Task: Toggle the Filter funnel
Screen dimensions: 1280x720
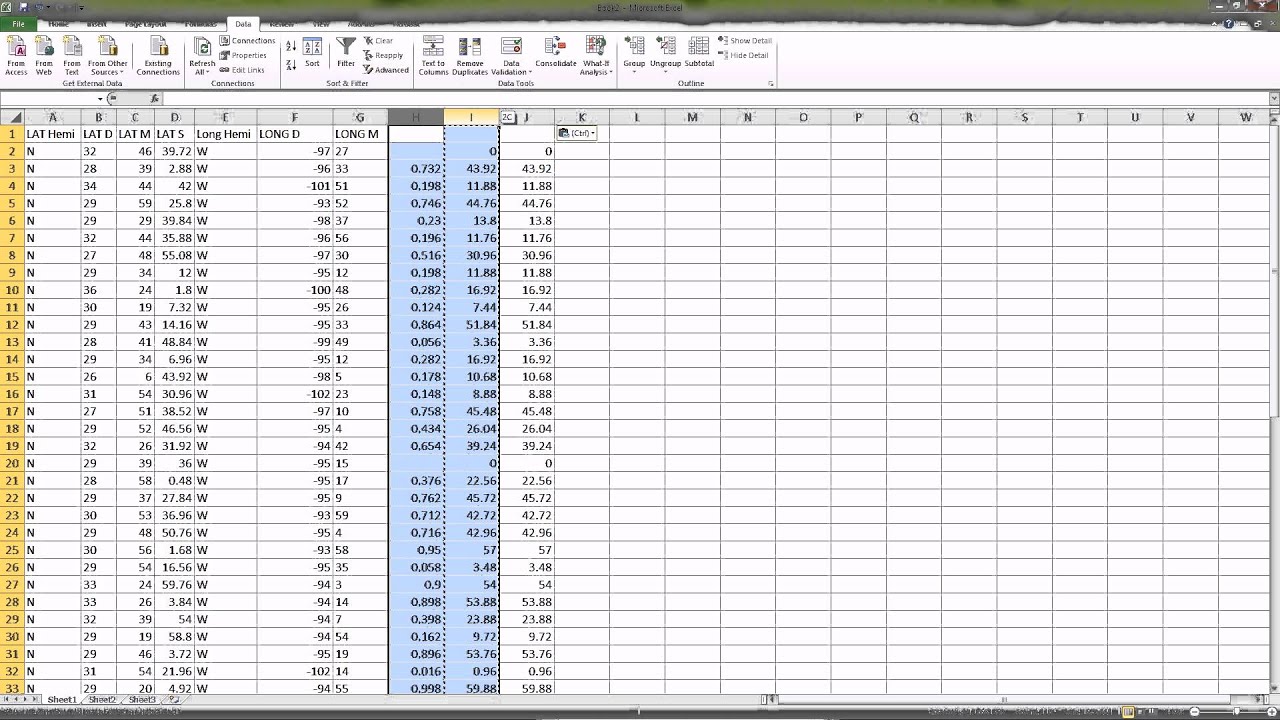Action: [346, 54]
